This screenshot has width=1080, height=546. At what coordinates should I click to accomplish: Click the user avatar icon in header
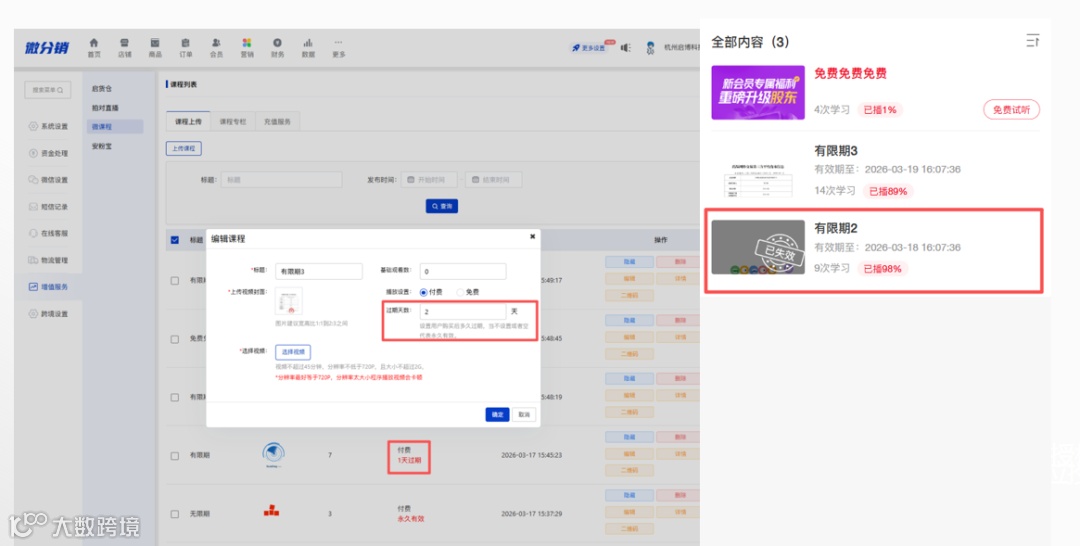coord(650,48)
